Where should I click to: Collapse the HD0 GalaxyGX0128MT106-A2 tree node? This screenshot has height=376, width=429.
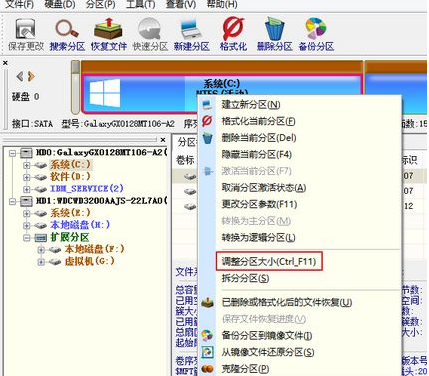coord(13,153)
